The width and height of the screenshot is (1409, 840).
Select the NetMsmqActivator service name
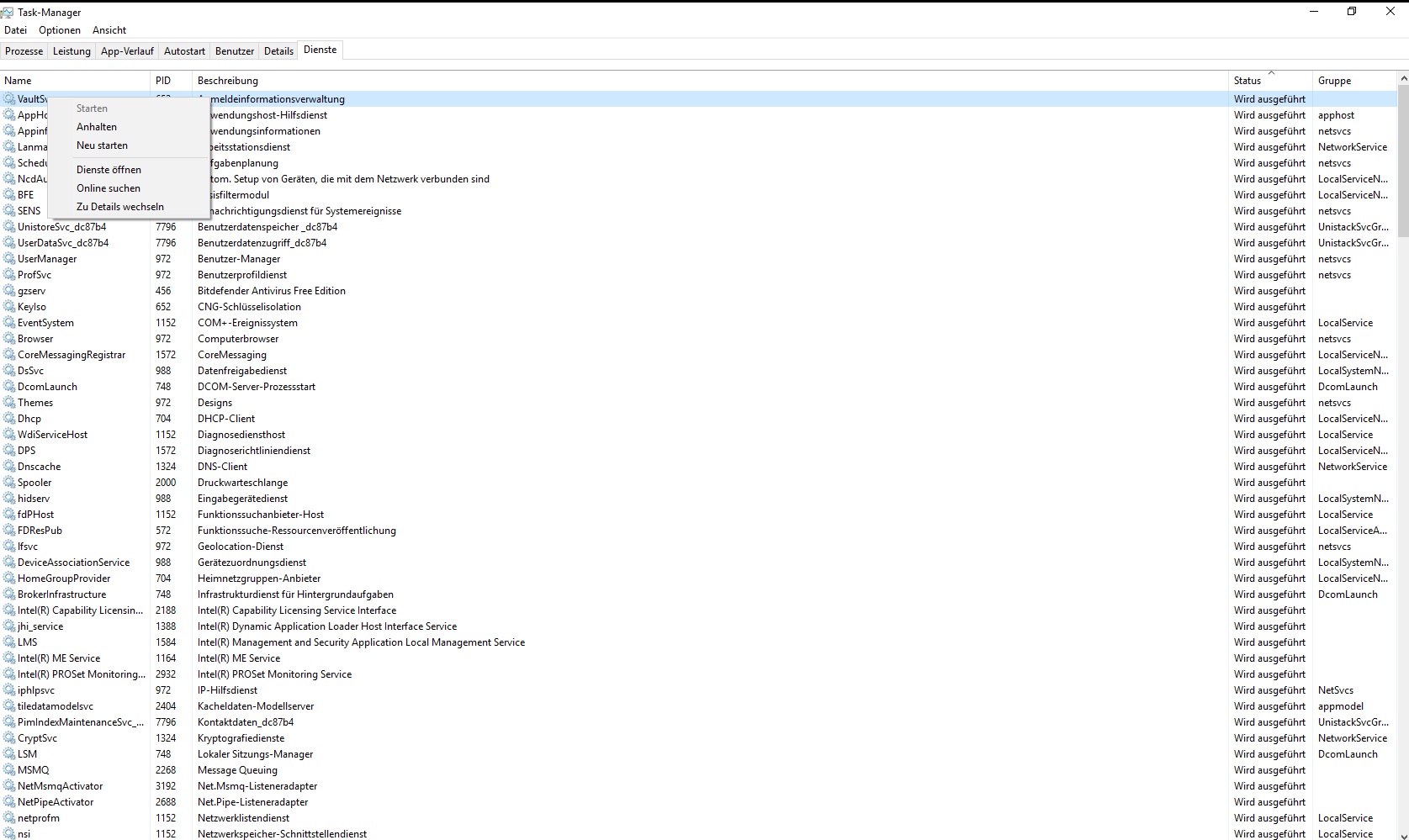[61, 786]
